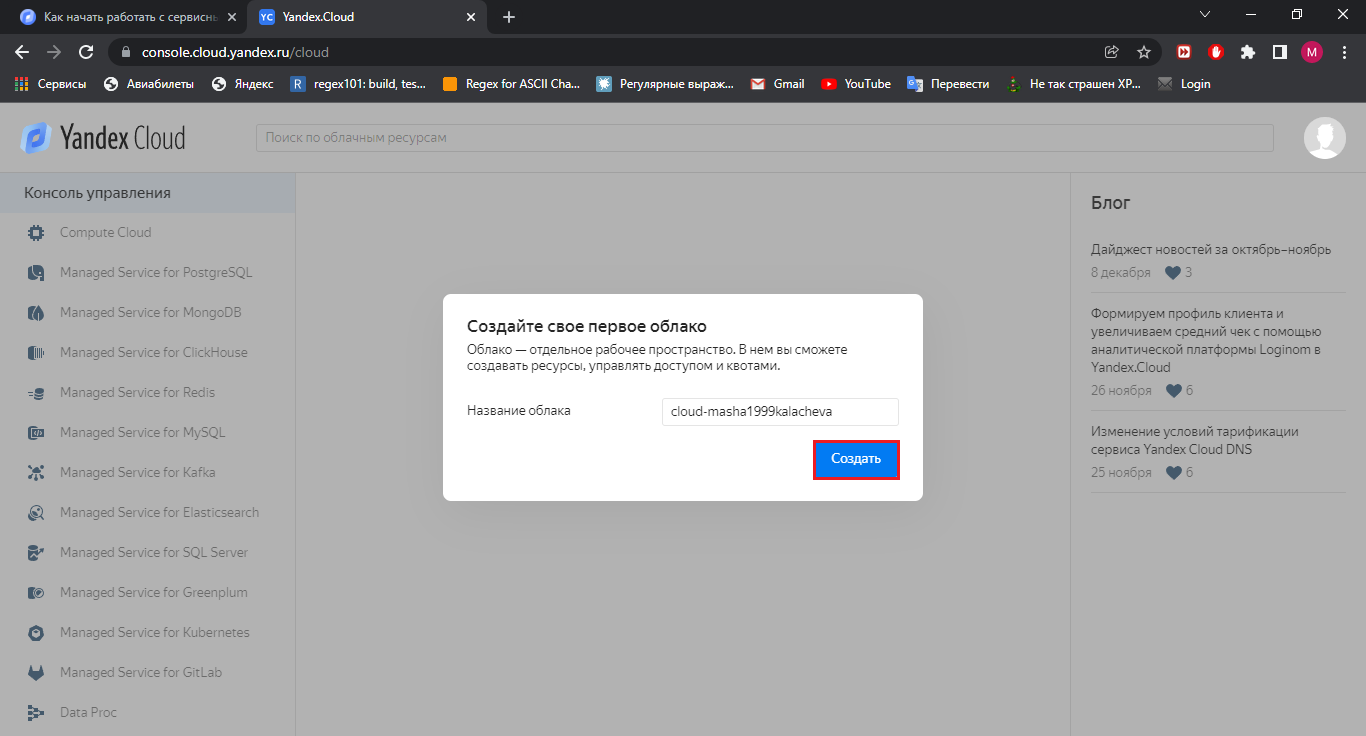Click the ClickHouse service icon
Viewport: 1366px width, 736px height.
coord(36,353)
